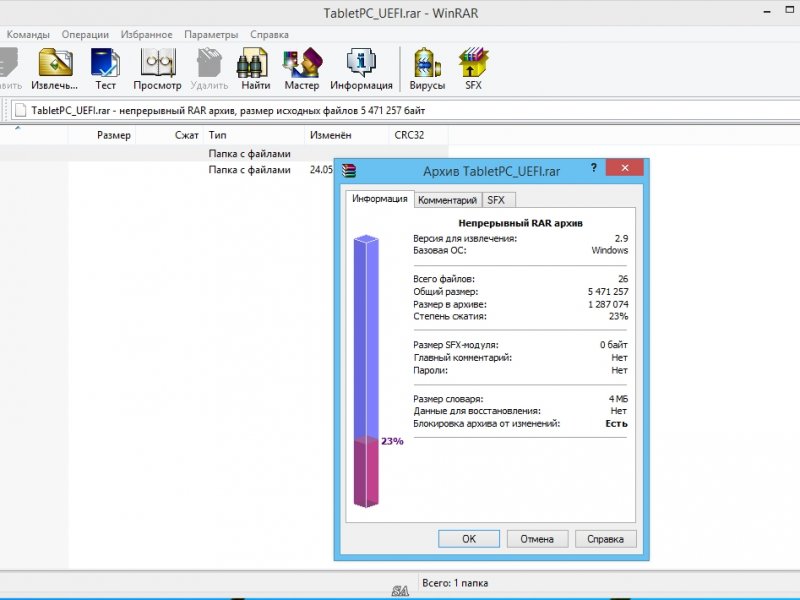Click the Отмена (Cancel) button
800x600 pixels.
(x=537, y=539)
